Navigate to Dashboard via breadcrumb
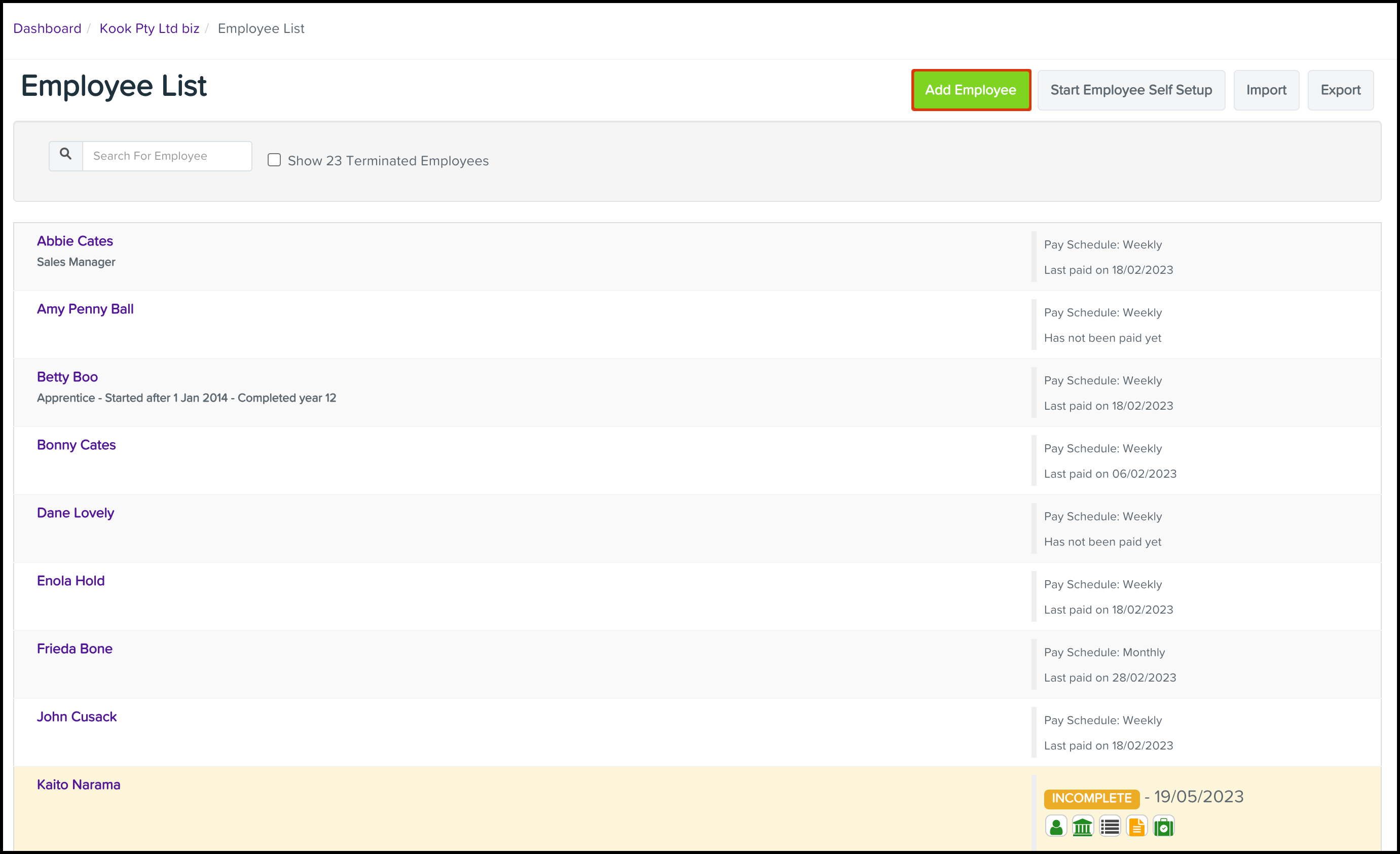1400x854 pixels. [x=47, y=28]
